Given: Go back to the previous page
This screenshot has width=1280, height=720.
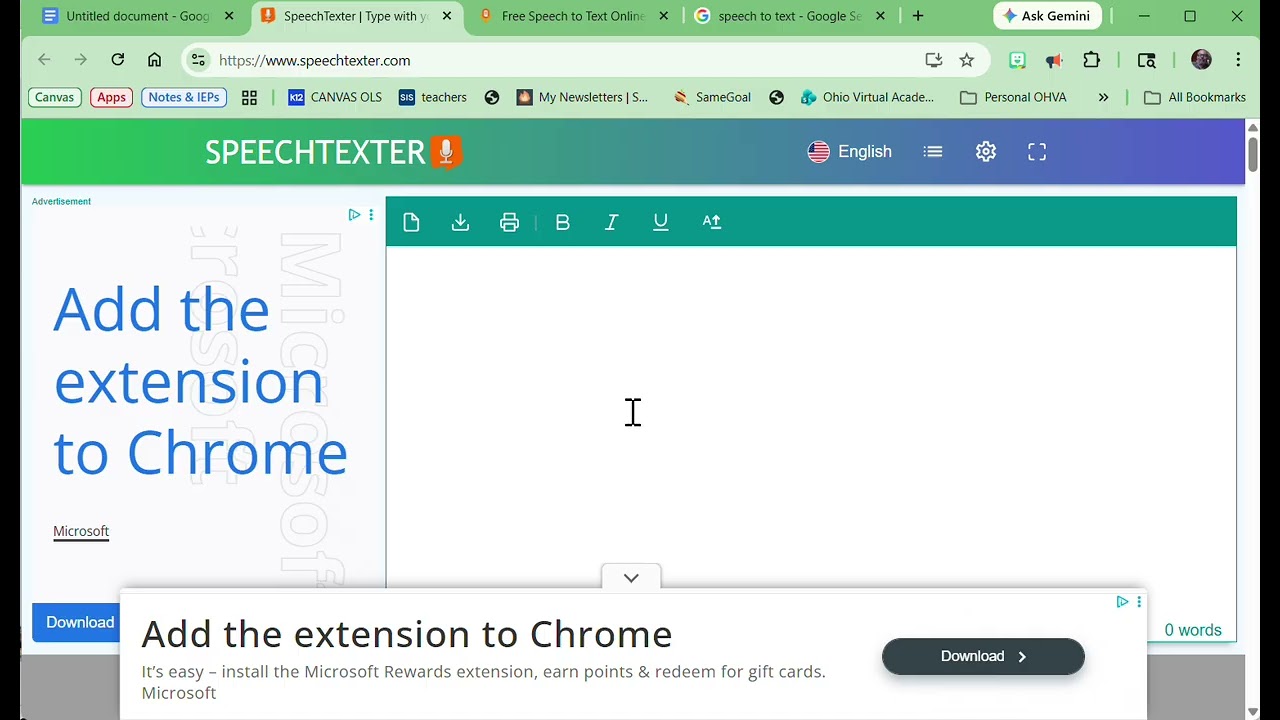Looking at the screenshot, I should pos(44,60).
